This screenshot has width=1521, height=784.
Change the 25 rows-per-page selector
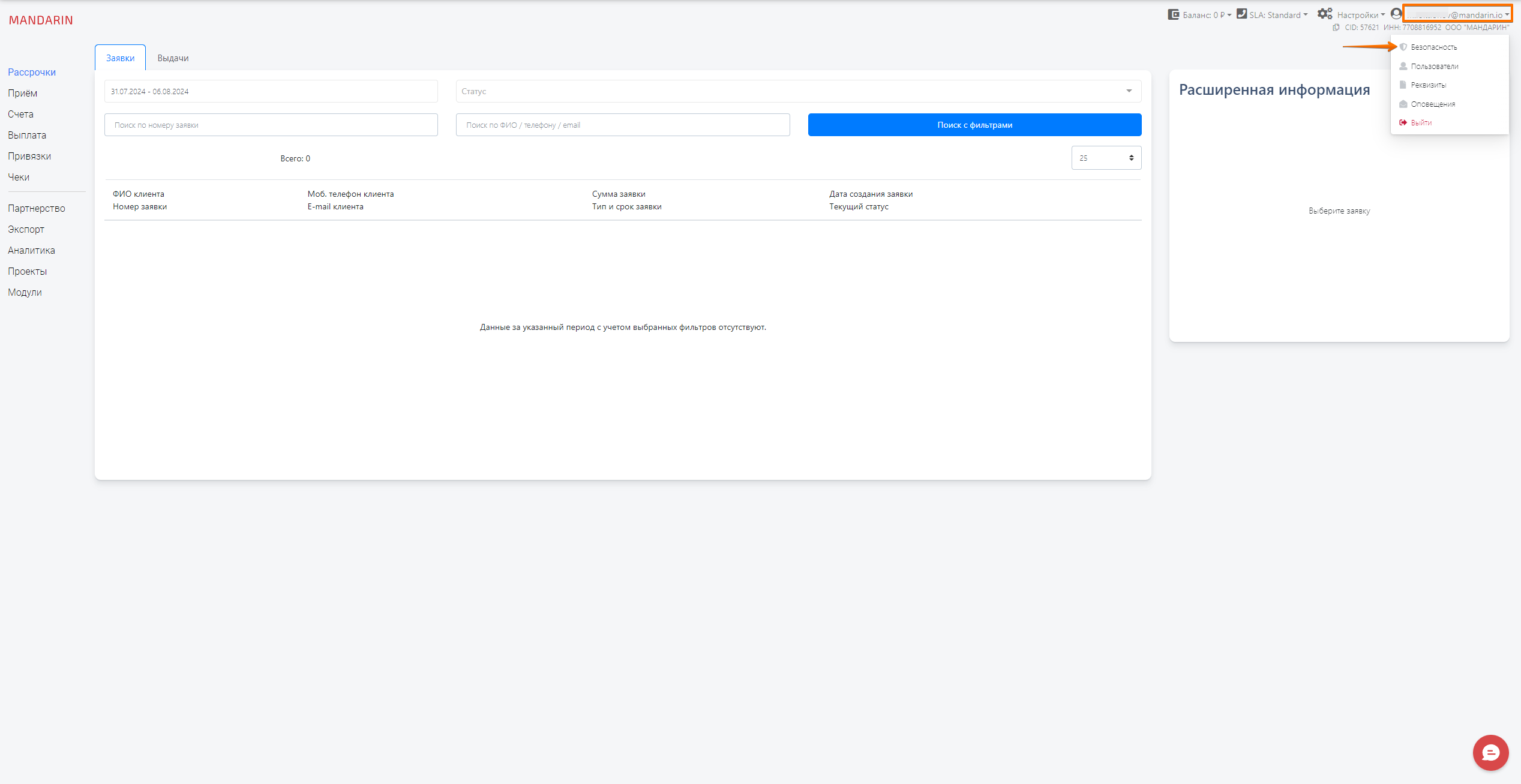(x=1106, y=158)
